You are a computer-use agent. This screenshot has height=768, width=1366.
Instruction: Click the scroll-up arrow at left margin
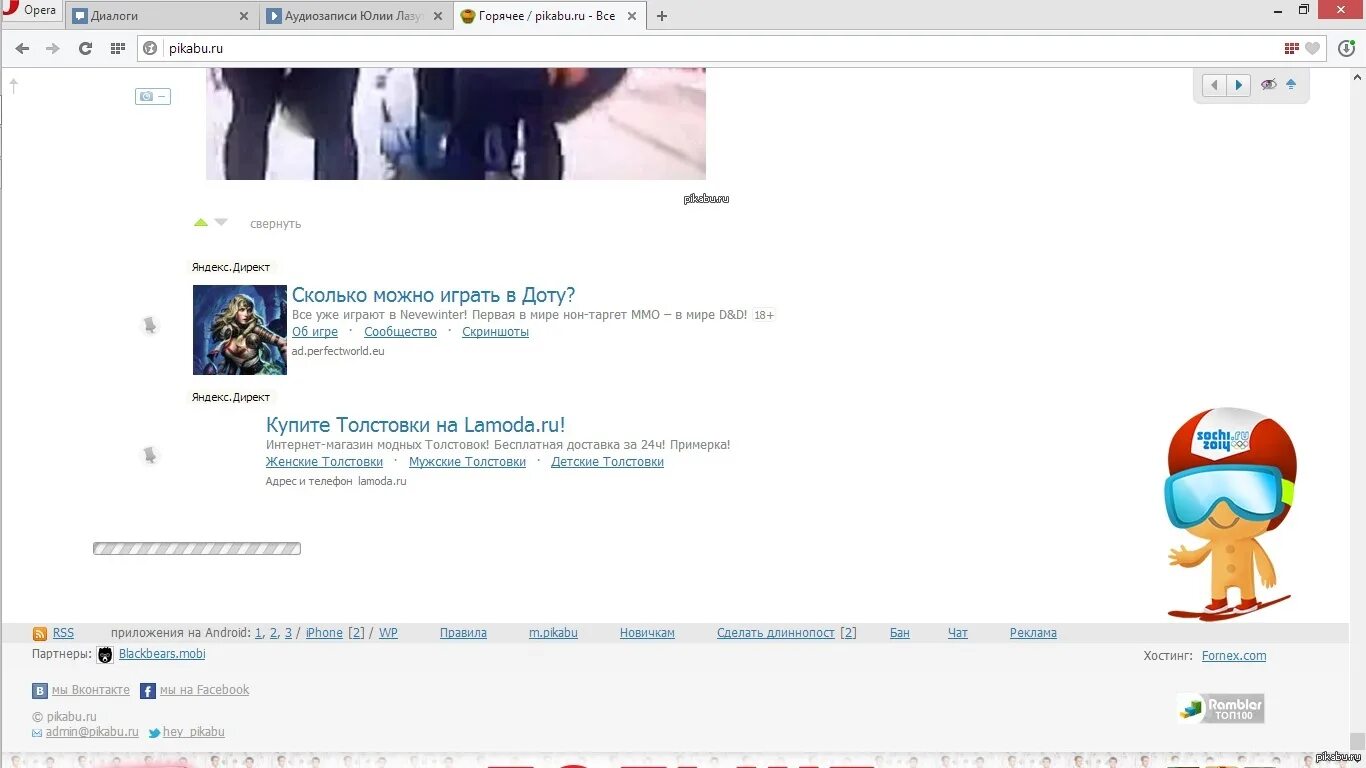(x=14, y=86)
